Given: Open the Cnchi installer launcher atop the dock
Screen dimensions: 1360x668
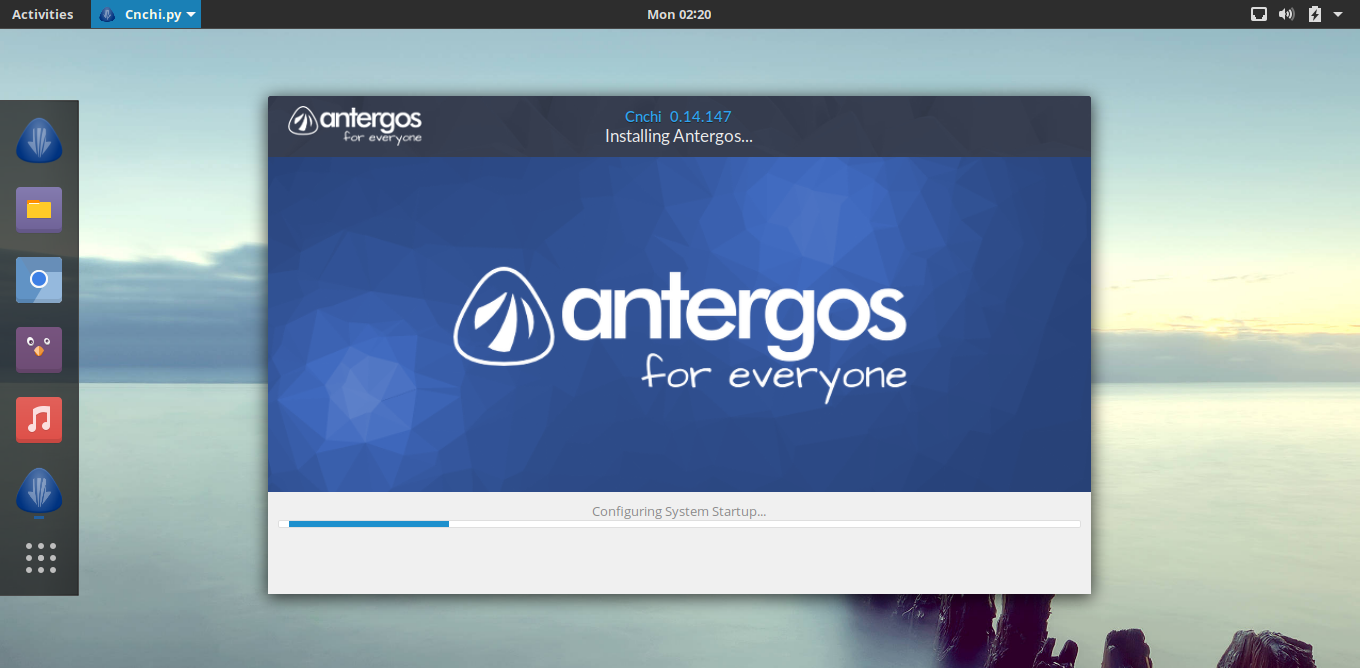Looking at the screenshot, I should [x=39, y=141].
